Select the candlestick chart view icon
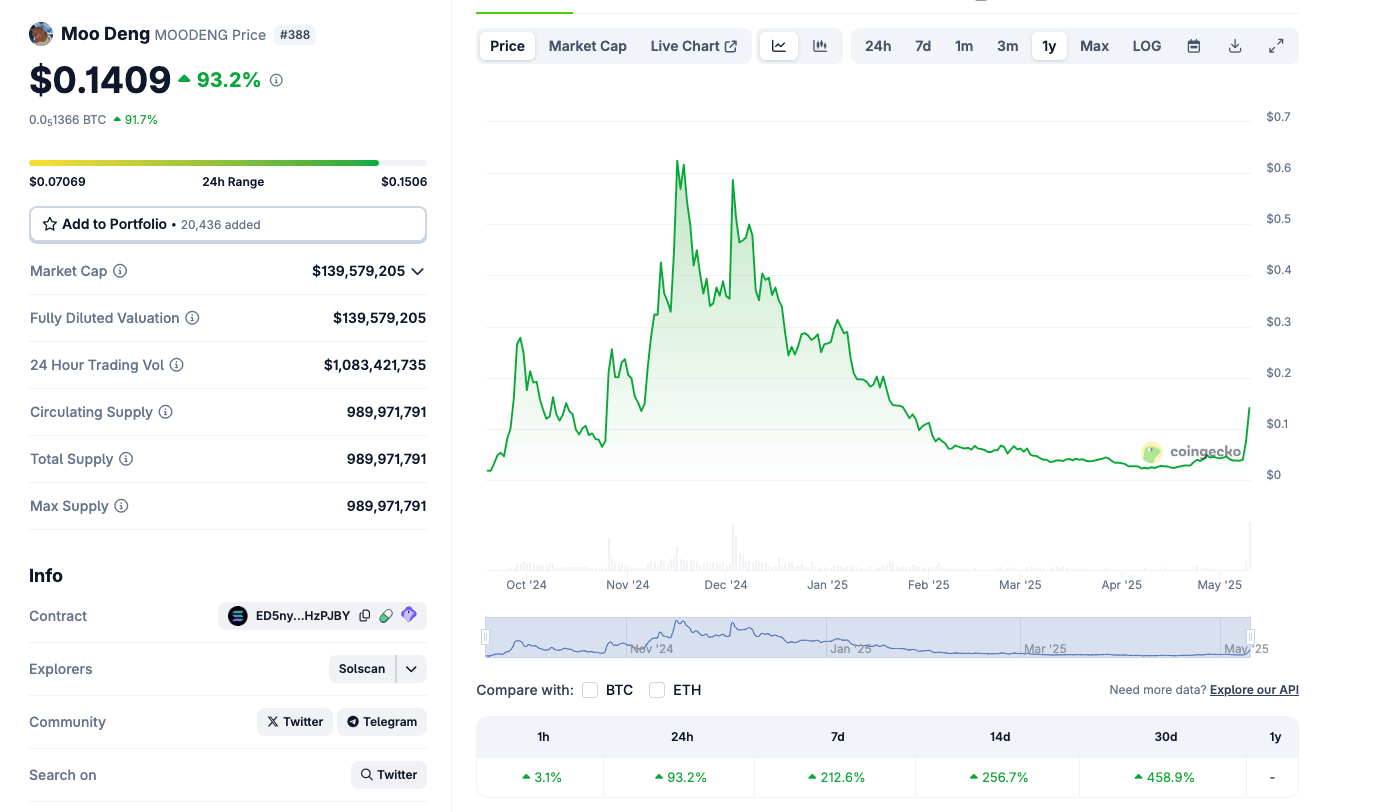The width and height of the screenshot is (1400, 812). pos(821,45)
